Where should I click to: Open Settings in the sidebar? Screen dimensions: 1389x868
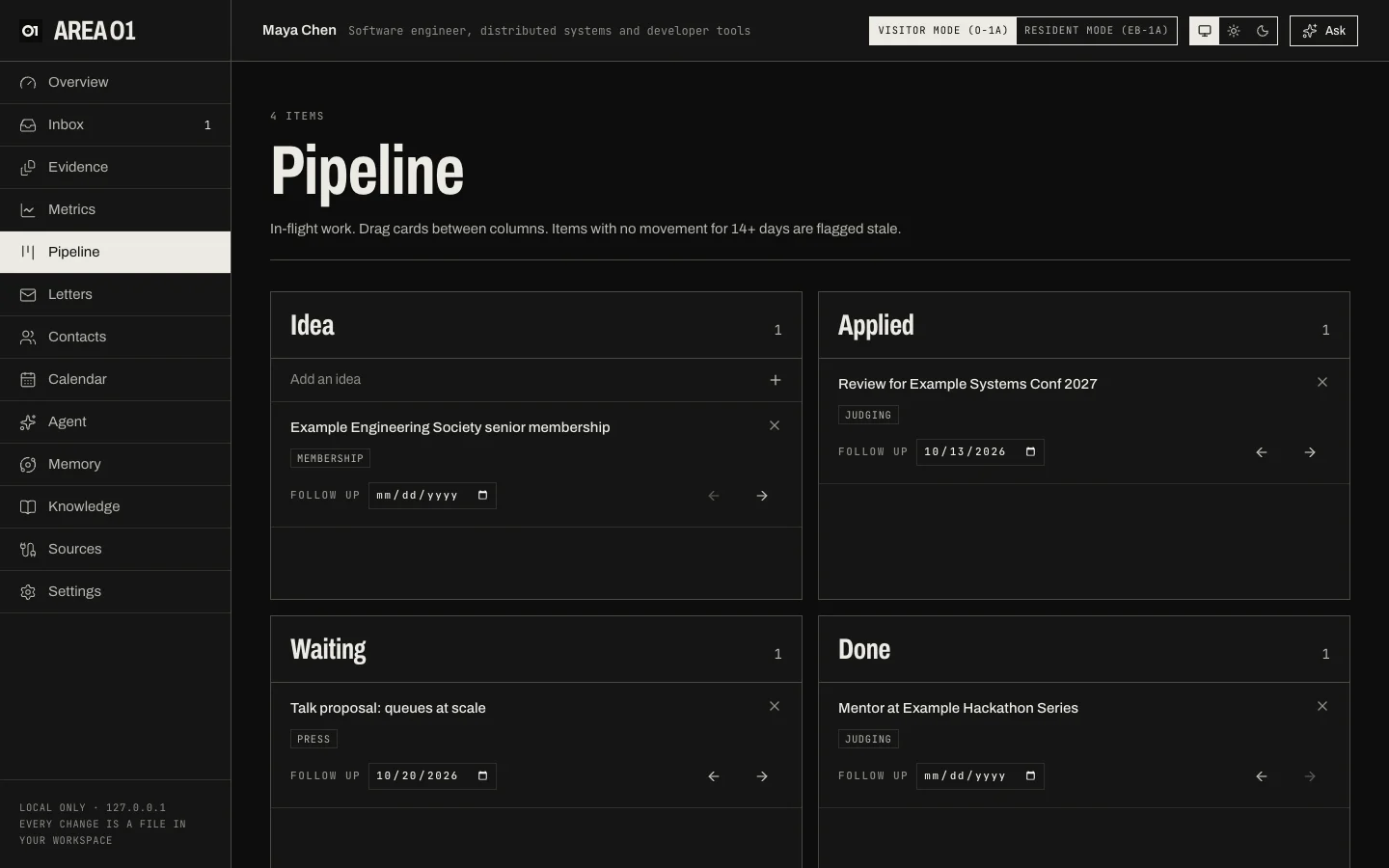(116, 592)
